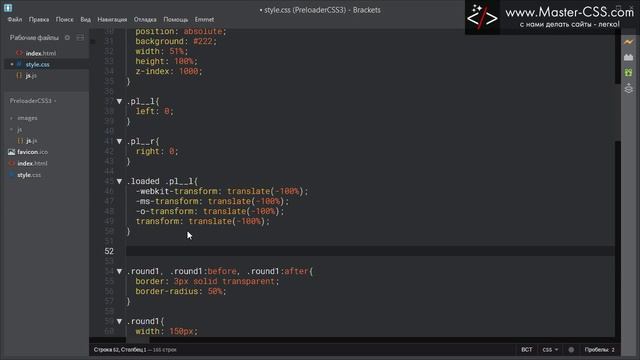Image resolution: width=640 pixels, height=360 pixels.
Task: Click the favicon.ico image file icon
Action: pos(11,152)
